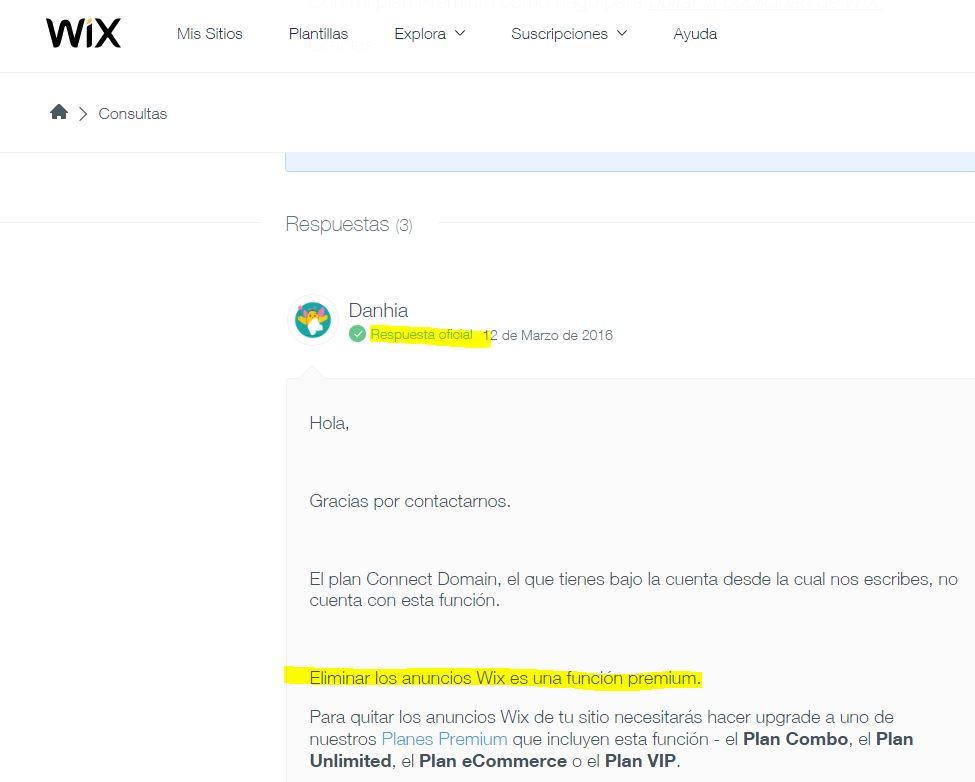
Task: Click the date 12 de Marzo de 2016
Action: pos(548,335)
